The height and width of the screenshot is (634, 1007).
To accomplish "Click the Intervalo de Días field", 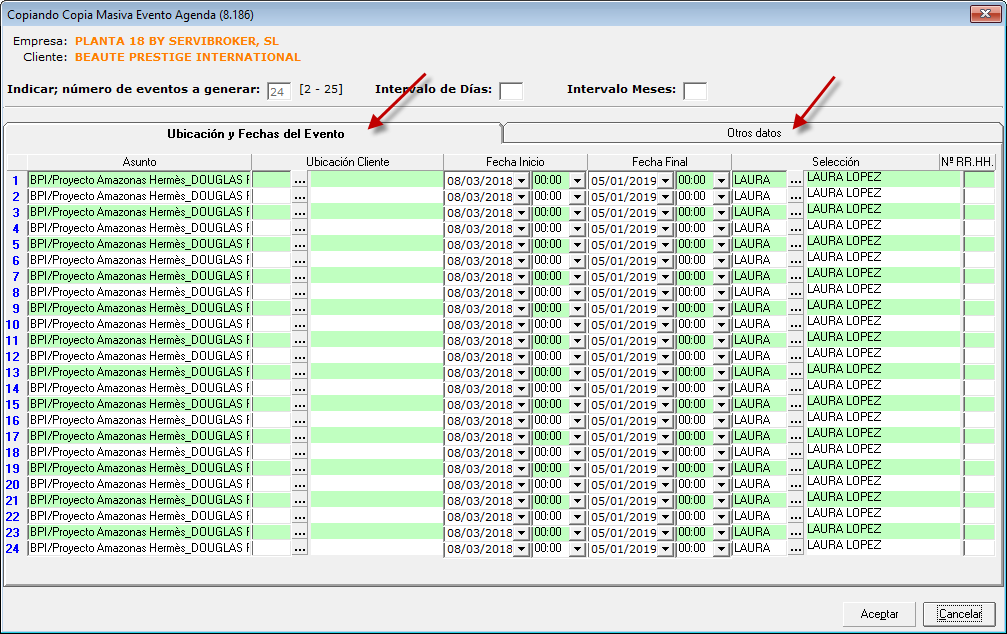I will pos(511,91).
